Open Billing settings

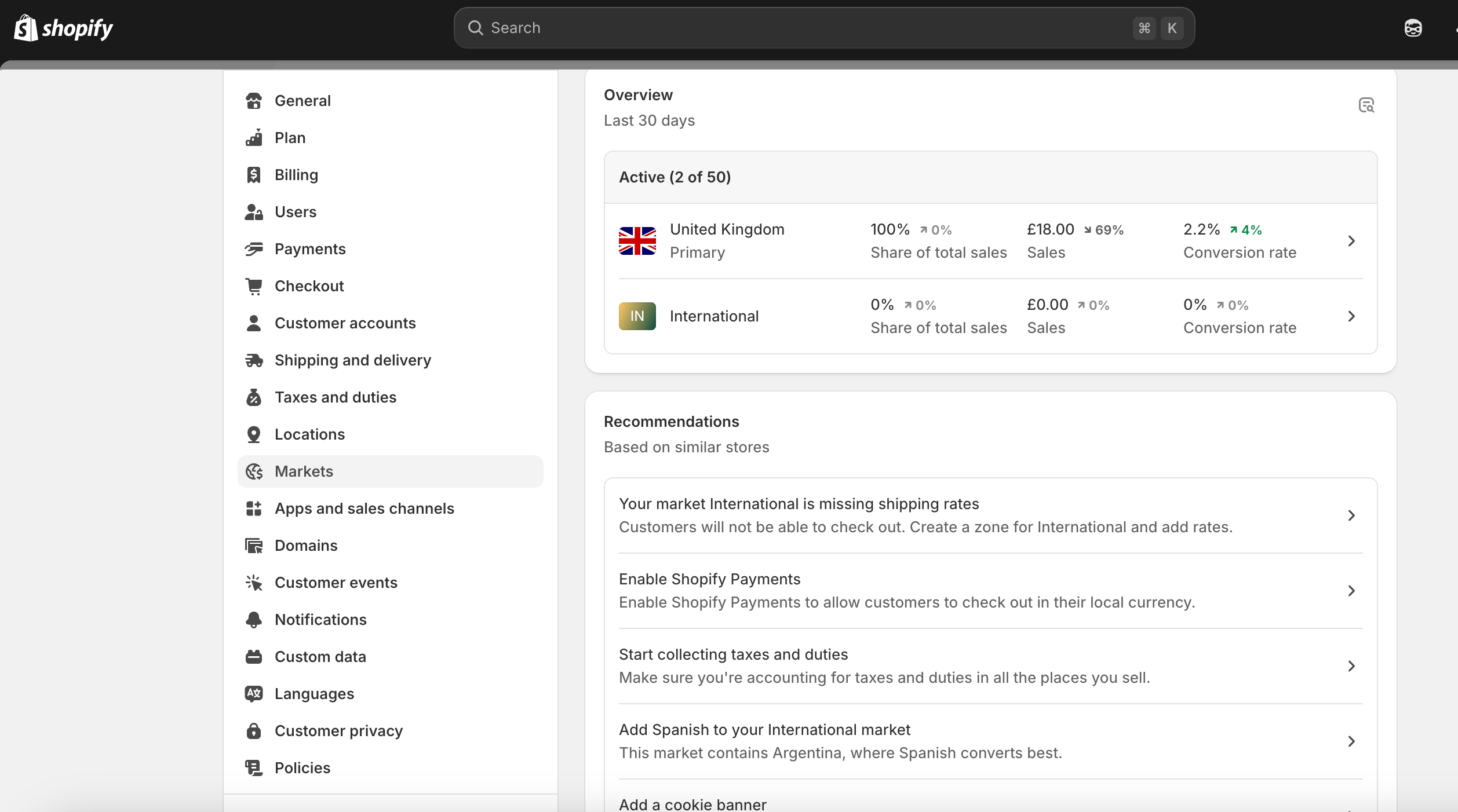pyautogui.click(x=390, y=175)
